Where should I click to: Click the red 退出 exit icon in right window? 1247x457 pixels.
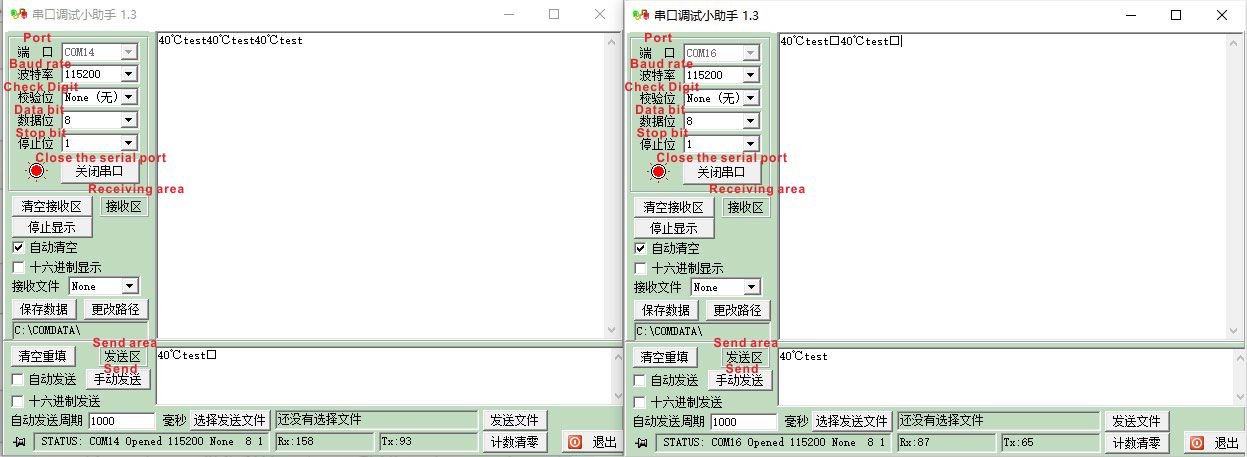coord(1196,442)
